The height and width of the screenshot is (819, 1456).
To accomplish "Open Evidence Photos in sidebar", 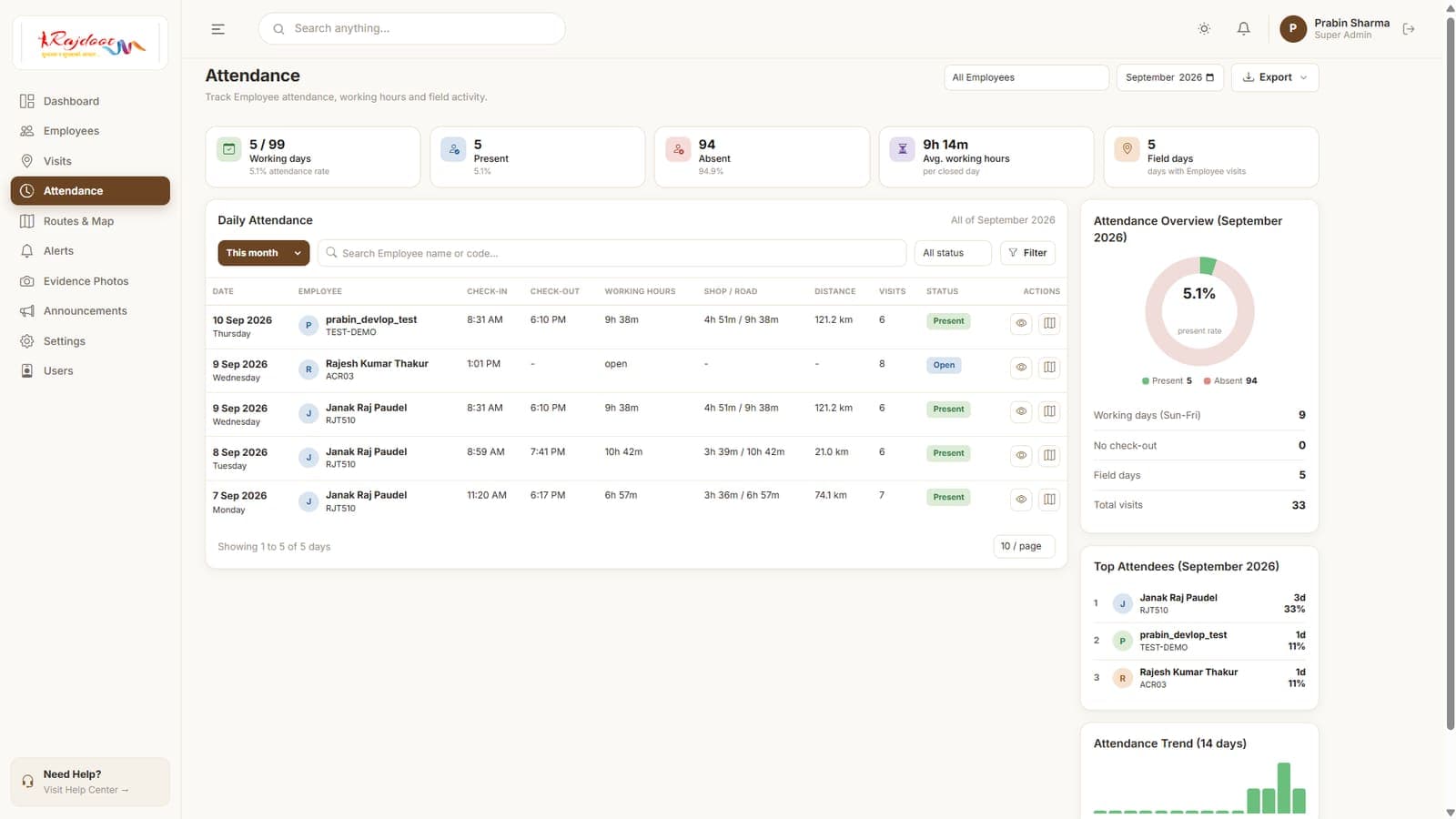I will [x=90, y=281].
